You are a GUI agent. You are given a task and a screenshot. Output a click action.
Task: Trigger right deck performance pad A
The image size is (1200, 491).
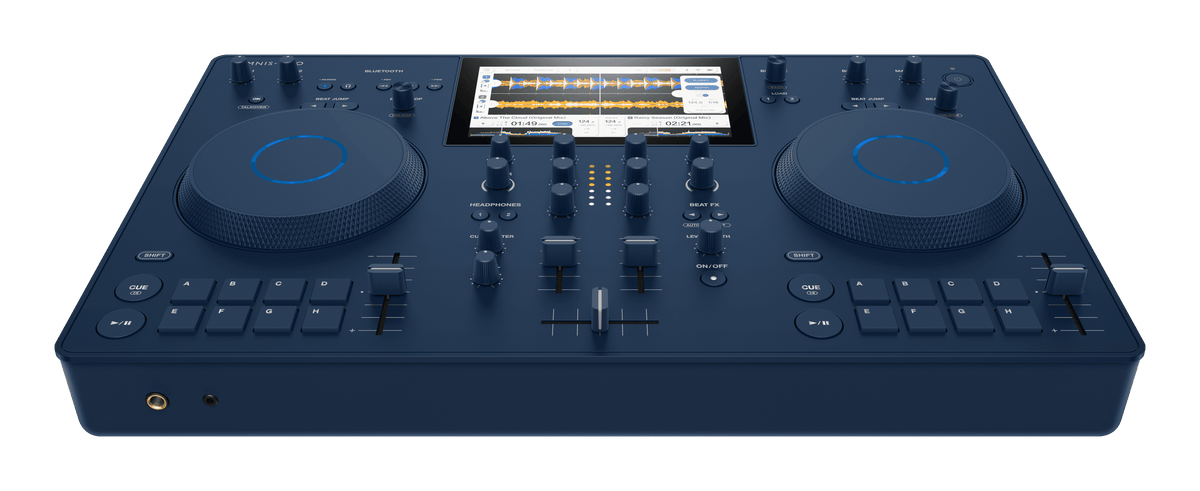(870, 292)
